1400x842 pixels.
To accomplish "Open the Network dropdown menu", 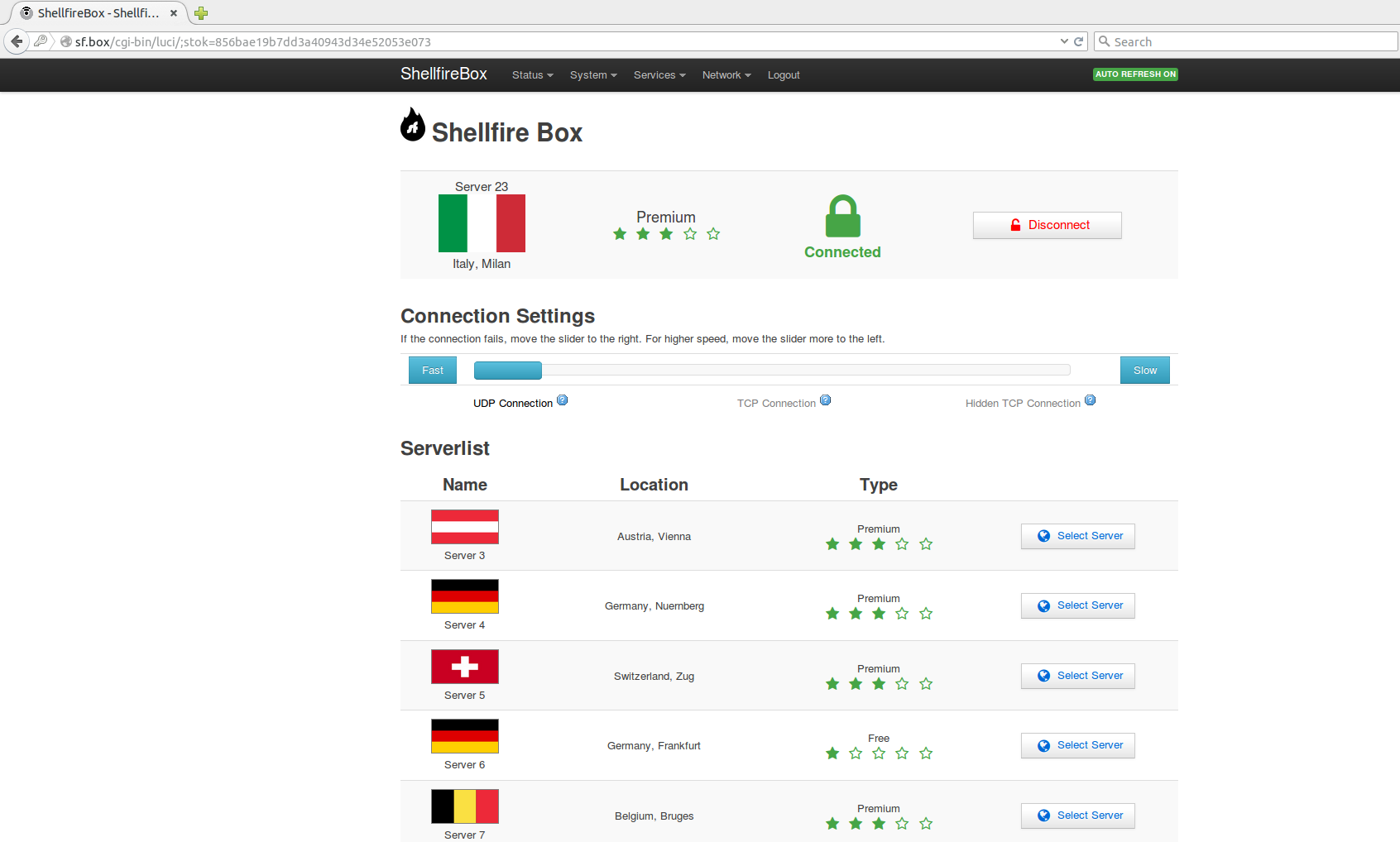I will (x=726, y=75).
